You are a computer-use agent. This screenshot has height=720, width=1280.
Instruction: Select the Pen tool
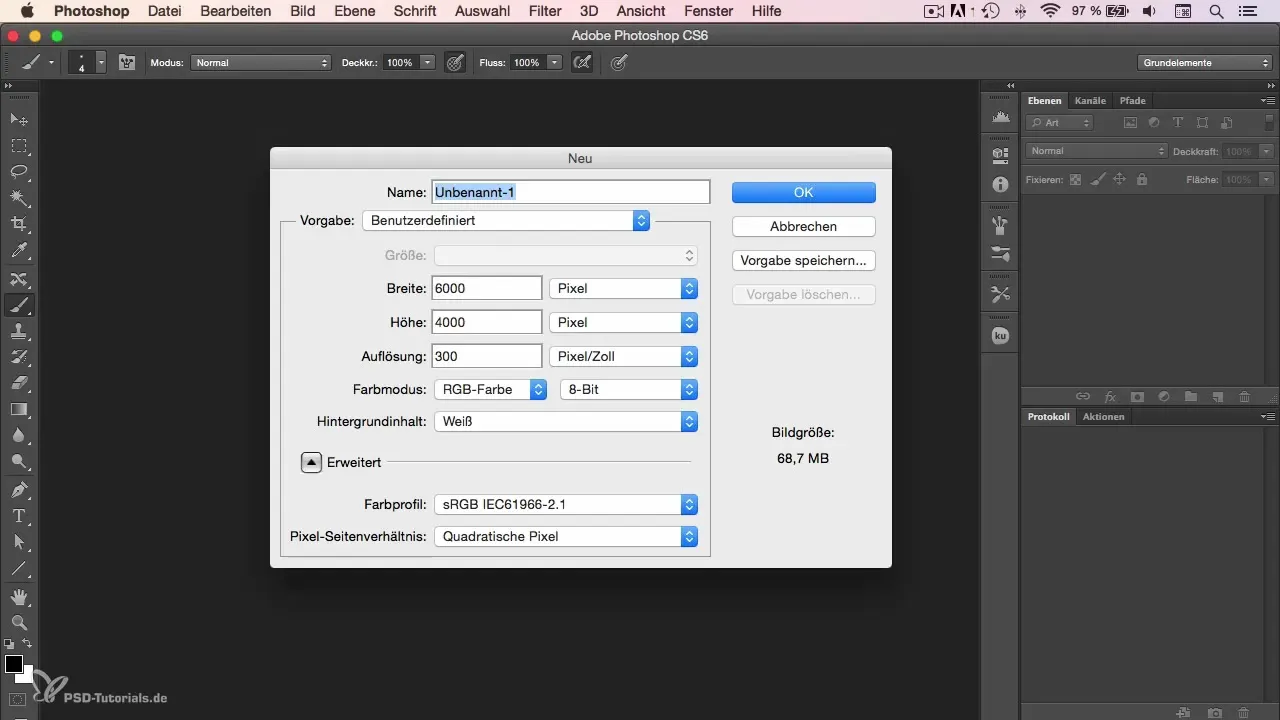pos(18,490)
